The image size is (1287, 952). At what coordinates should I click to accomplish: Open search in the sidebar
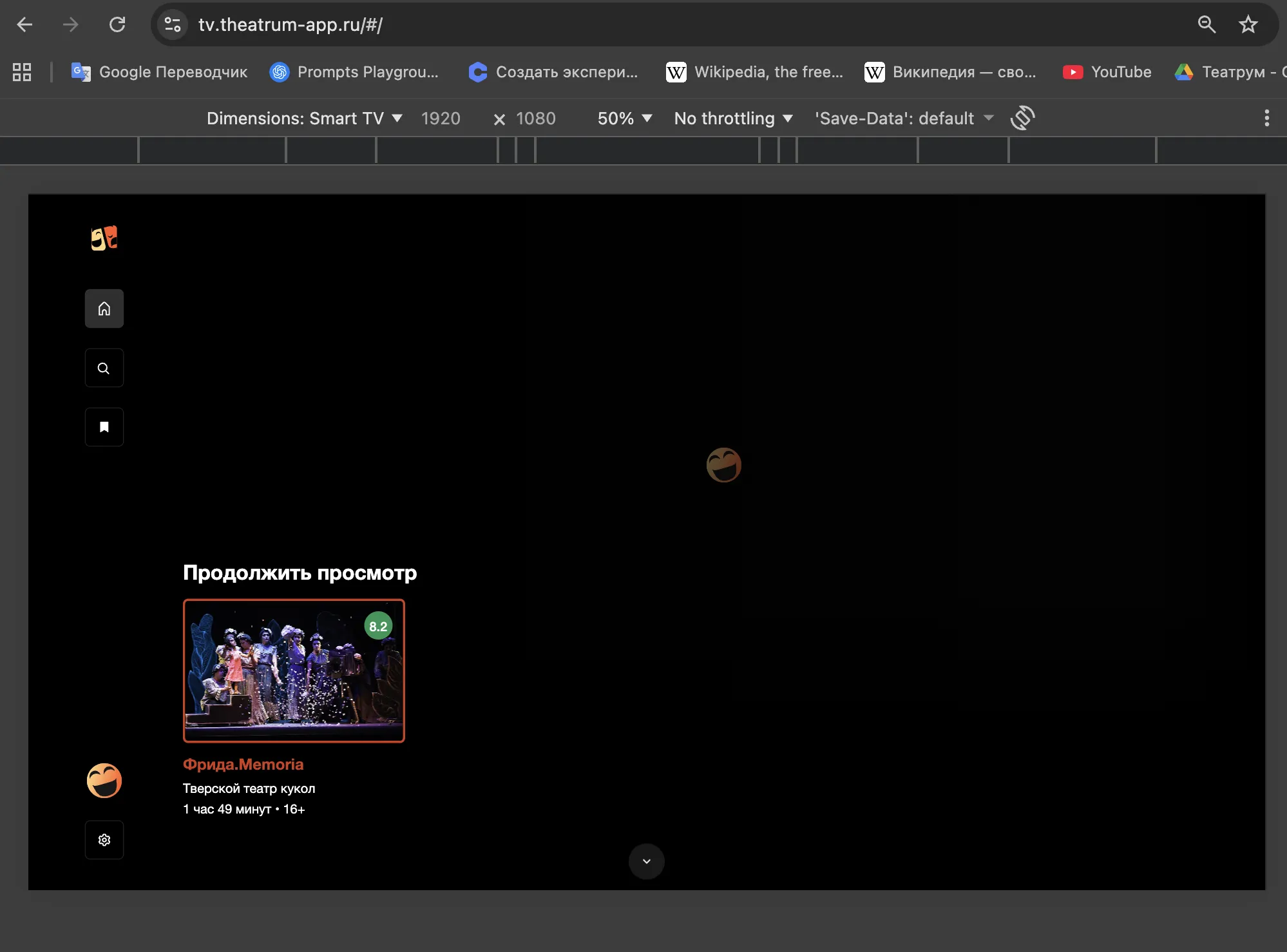coord(104,368)
